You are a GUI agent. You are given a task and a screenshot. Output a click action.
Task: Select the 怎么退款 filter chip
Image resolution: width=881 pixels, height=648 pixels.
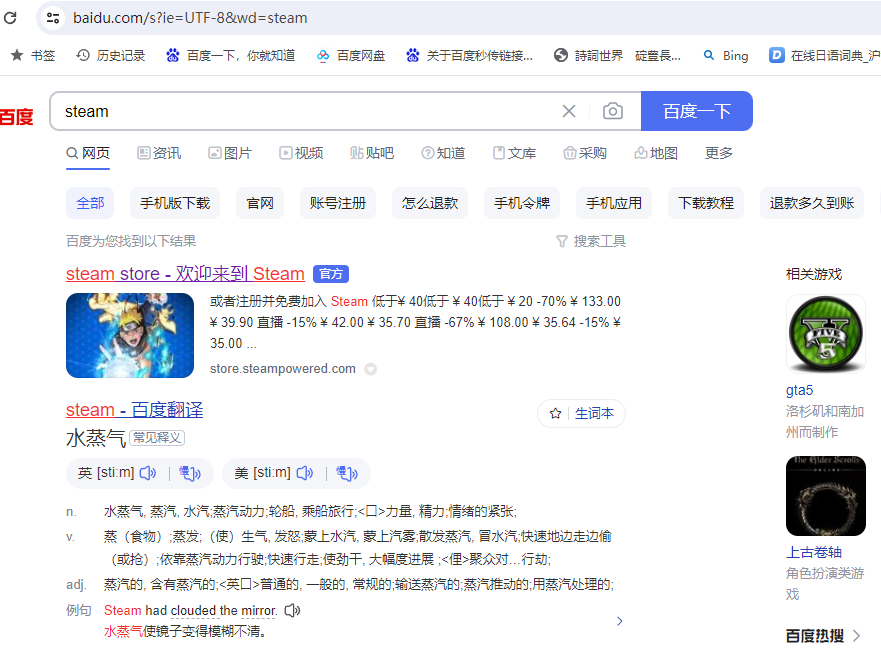[x=430, y=203]
